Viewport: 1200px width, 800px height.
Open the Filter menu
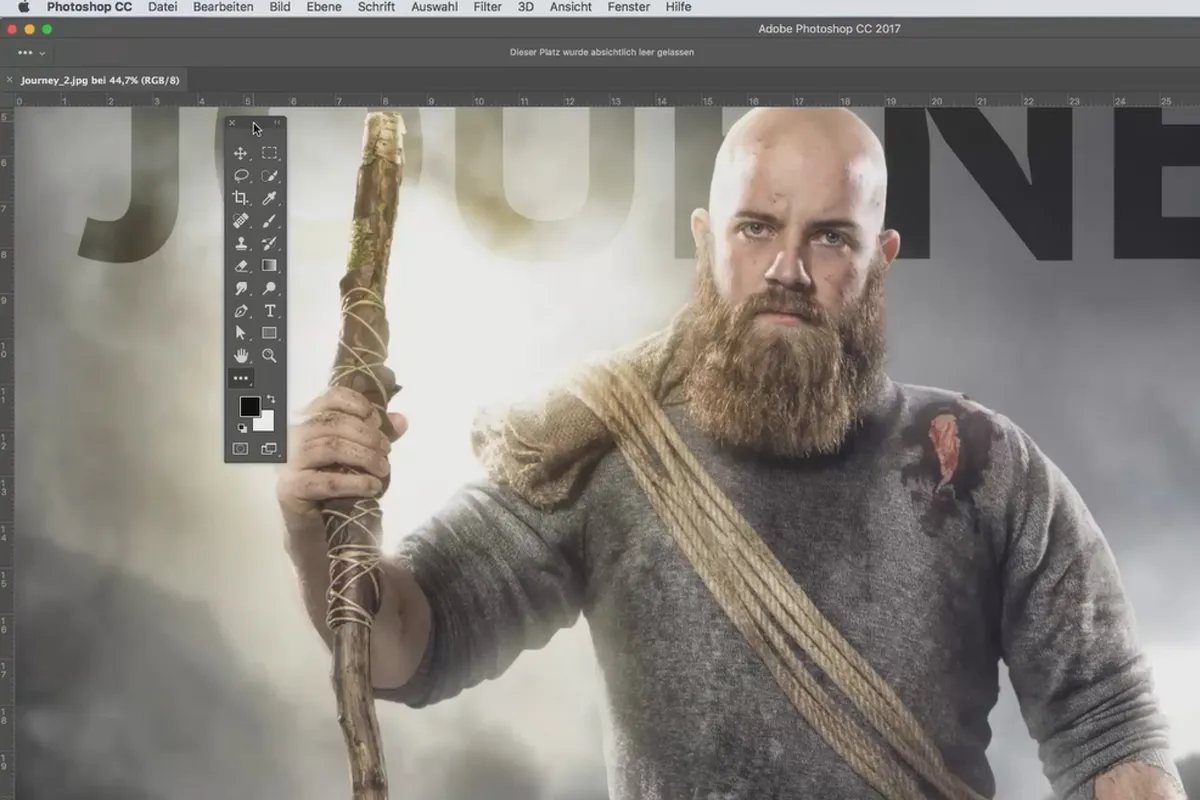click(x=488, y=7)
